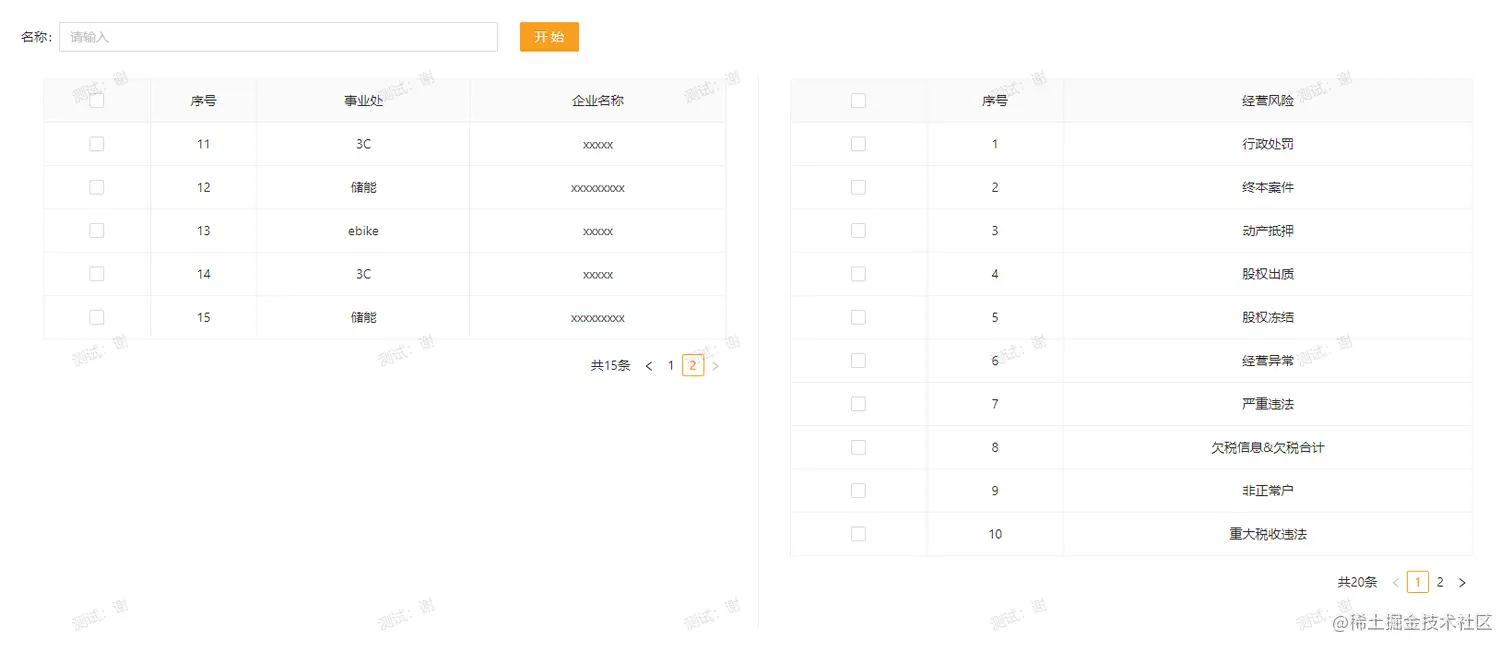Screen dimensions: 1512x652
Task: Toggle select-all checkbox in 企业名称 table header
Action: click(97, 101)
